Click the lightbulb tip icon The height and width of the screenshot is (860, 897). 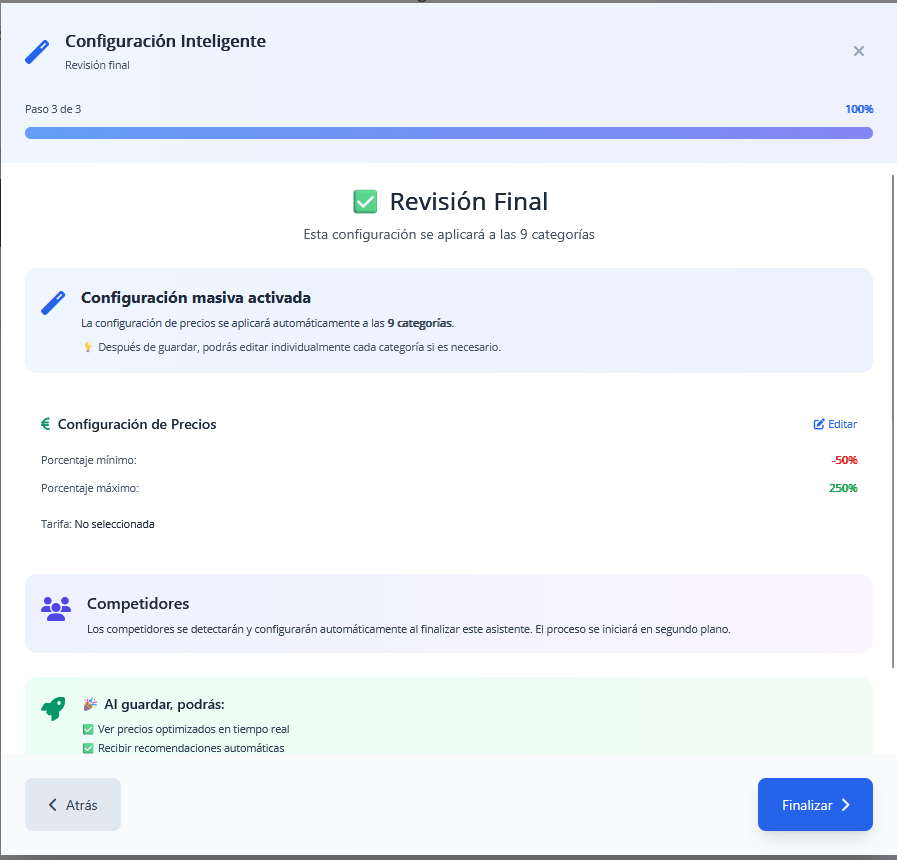pos(88,348)
